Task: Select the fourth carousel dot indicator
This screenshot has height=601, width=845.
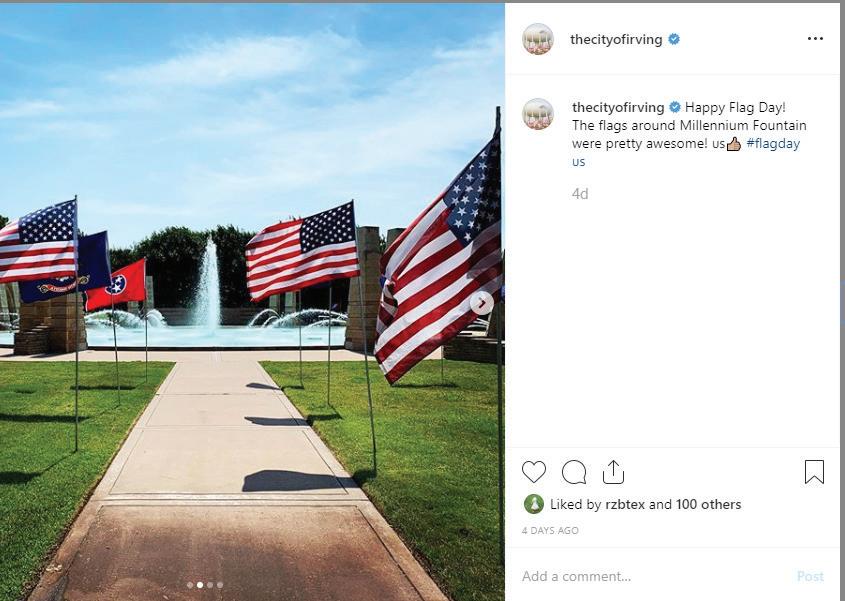Action: [x=219, y=585]
